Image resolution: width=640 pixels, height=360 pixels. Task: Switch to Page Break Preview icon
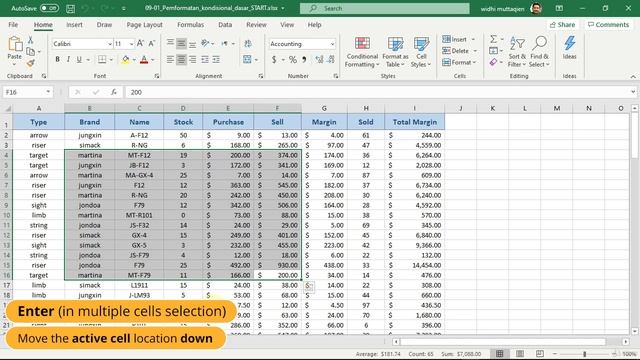[x=540, y=354]
